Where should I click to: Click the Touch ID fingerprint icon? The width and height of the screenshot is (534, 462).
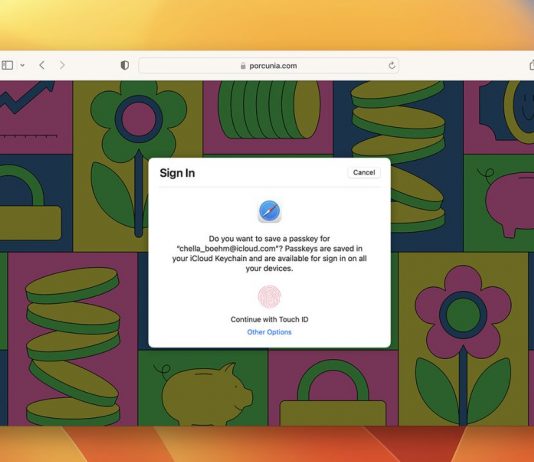(x=269, y=297)
